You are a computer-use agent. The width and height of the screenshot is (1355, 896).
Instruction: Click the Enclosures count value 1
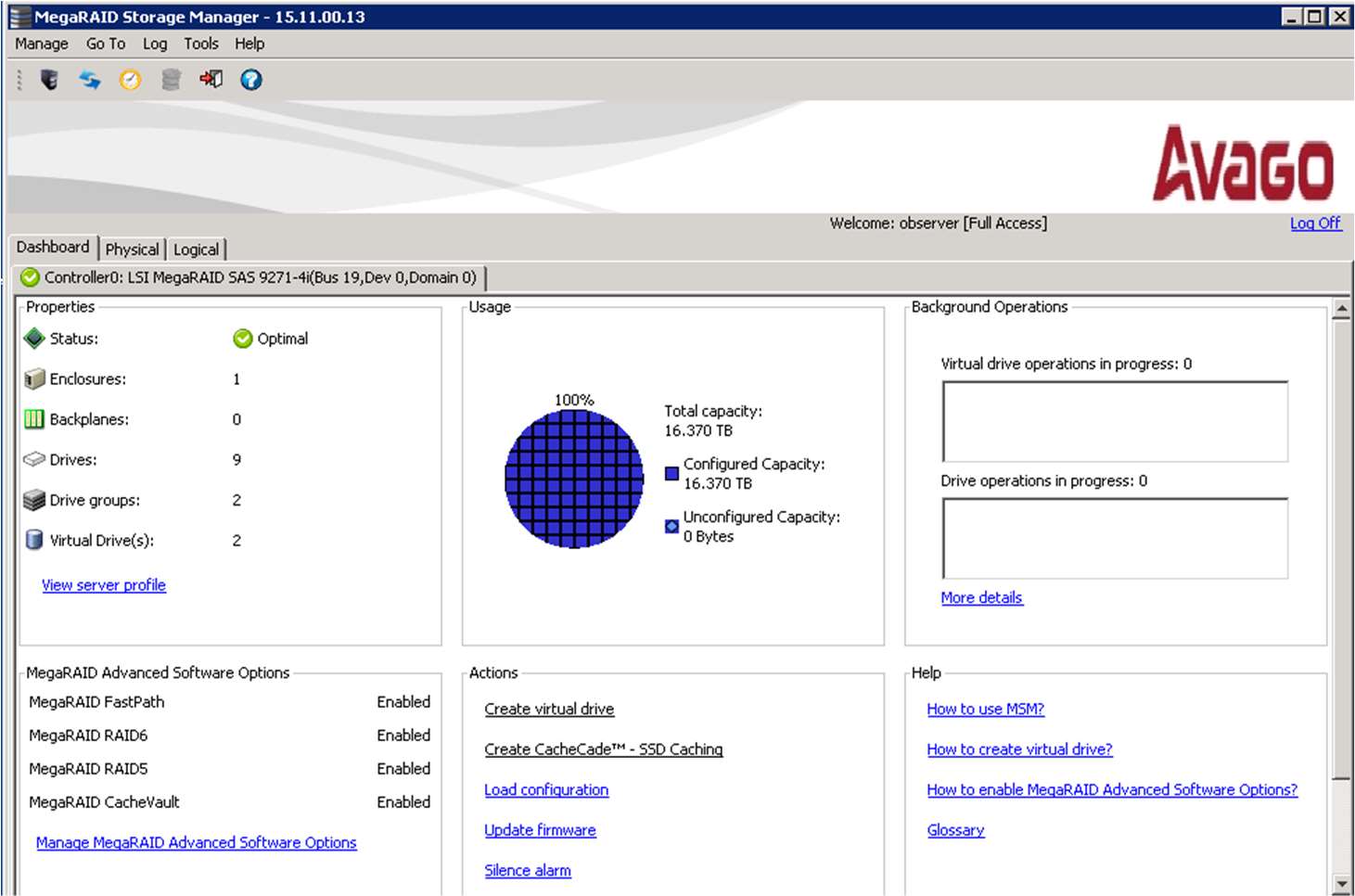click(x=236, y=378)
